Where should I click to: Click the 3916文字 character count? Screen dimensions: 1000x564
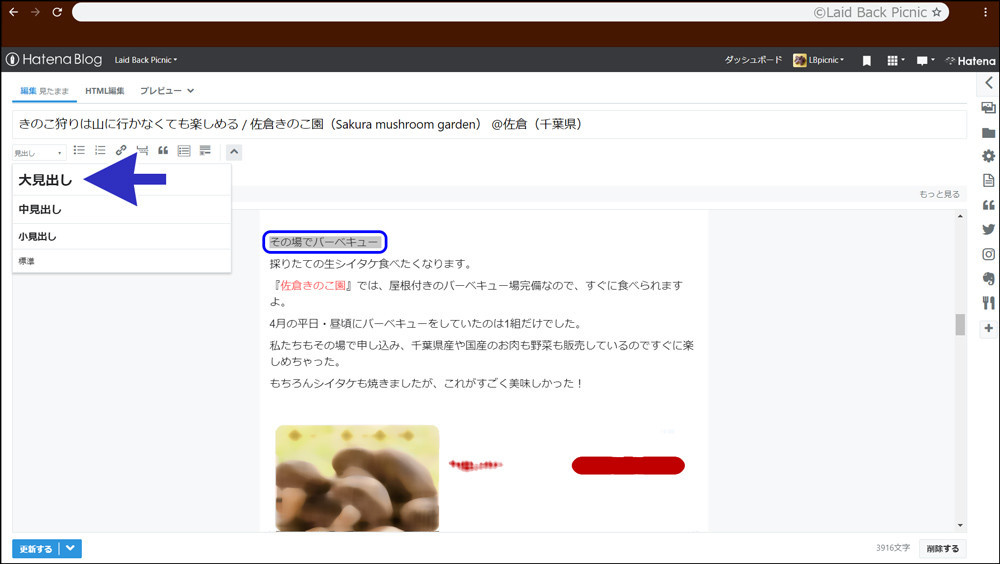893,548
